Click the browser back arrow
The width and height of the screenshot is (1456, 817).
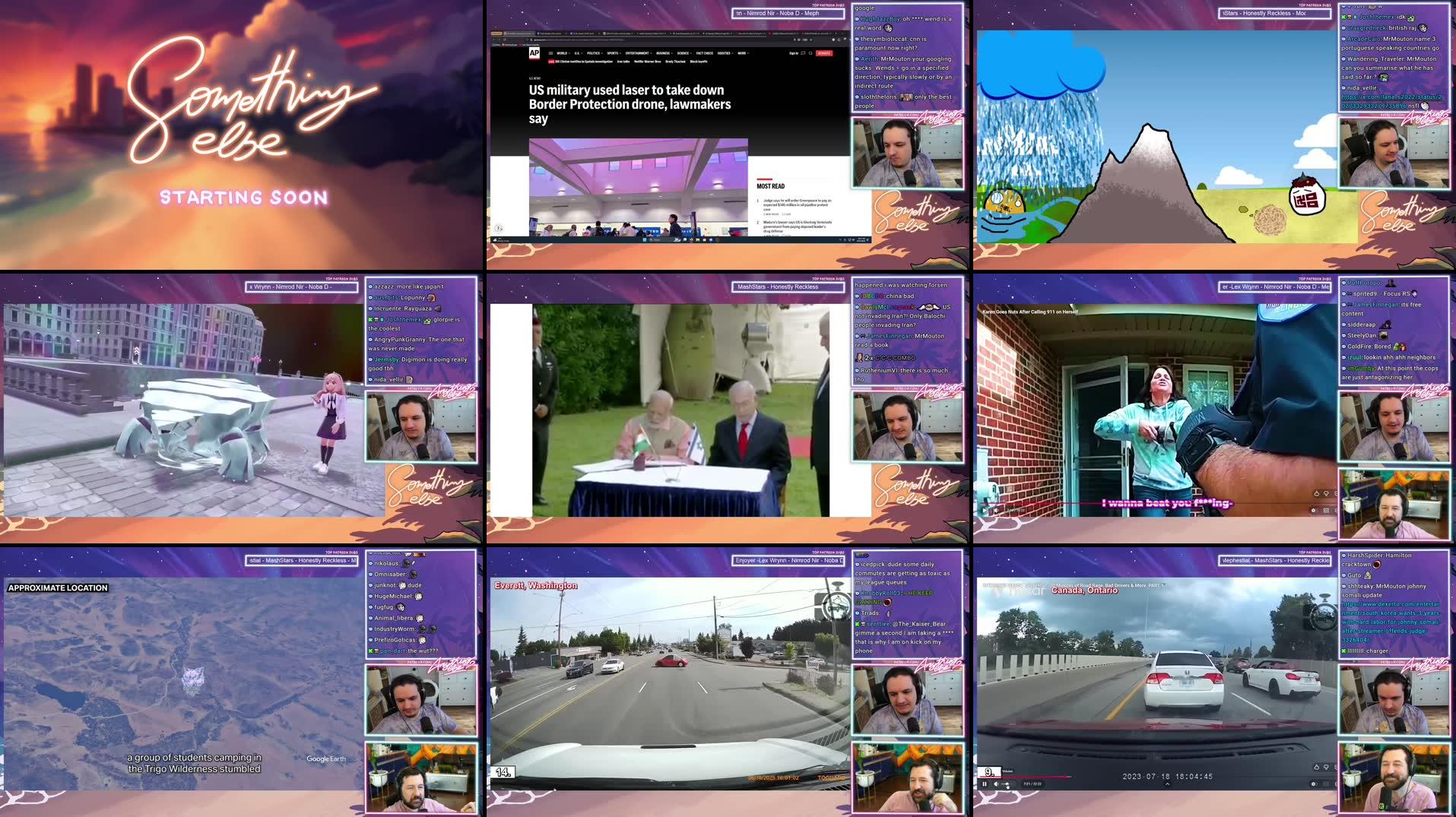[x=496, y=39]
